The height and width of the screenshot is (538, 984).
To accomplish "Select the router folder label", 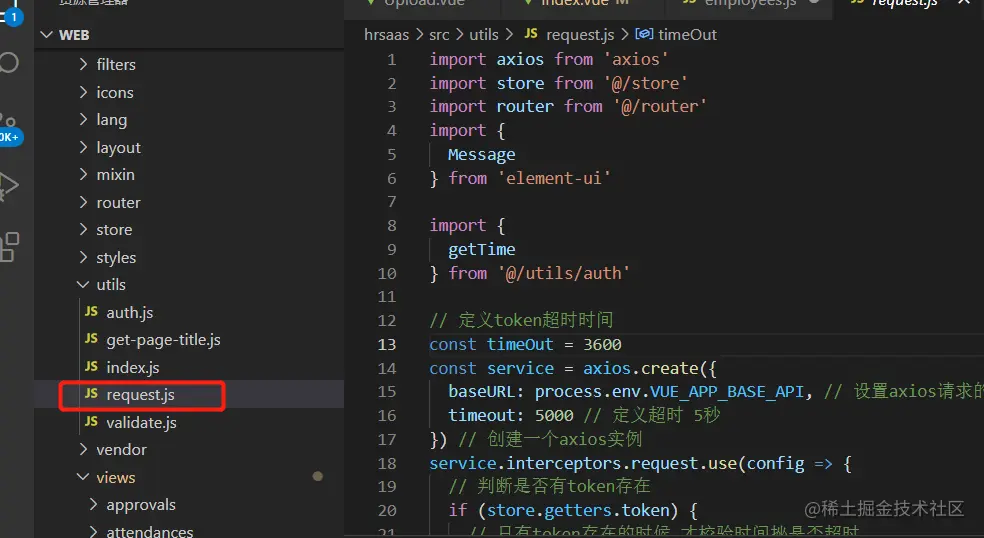I will 119,203.
